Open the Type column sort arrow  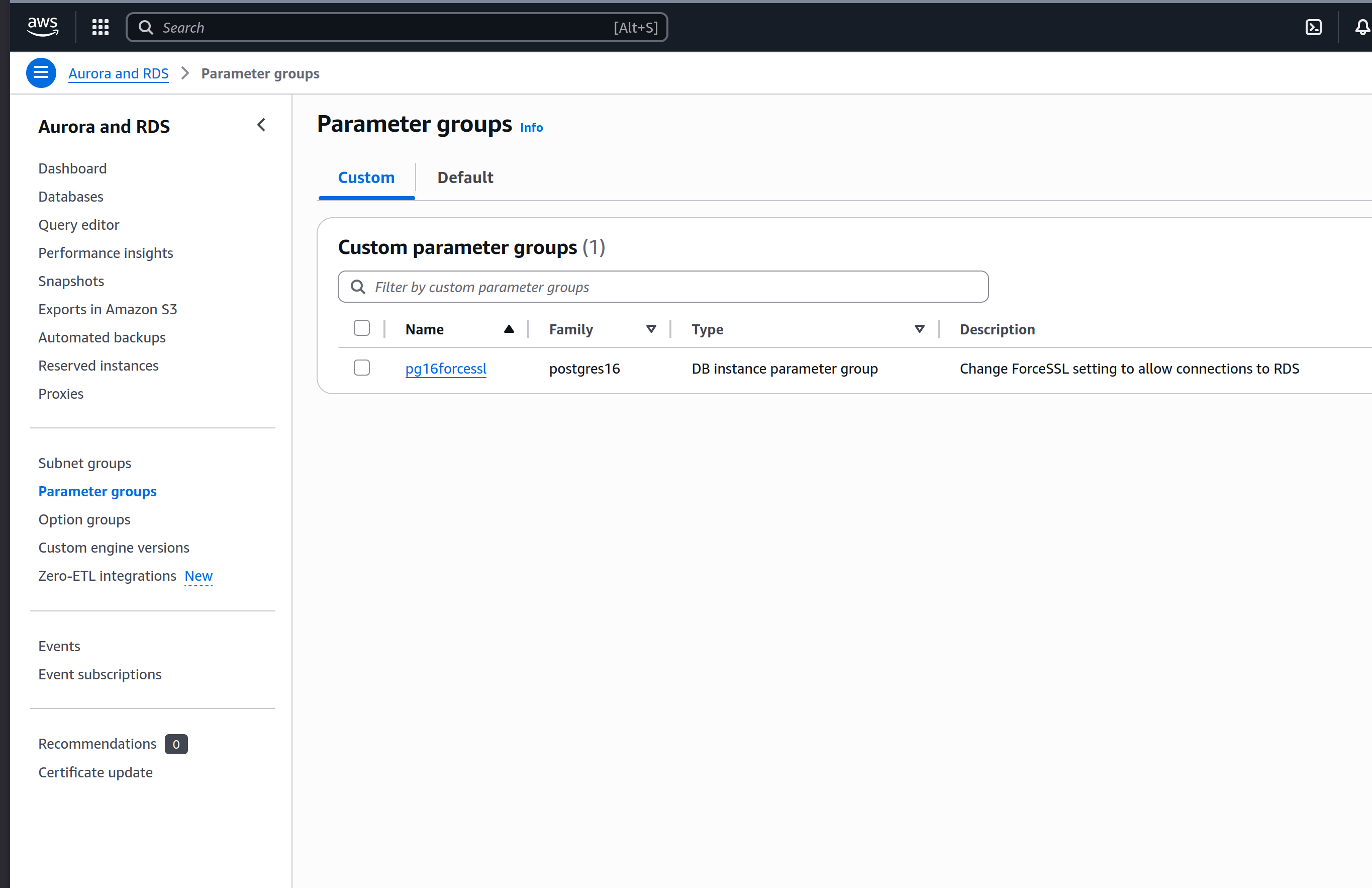coord(920,329)
